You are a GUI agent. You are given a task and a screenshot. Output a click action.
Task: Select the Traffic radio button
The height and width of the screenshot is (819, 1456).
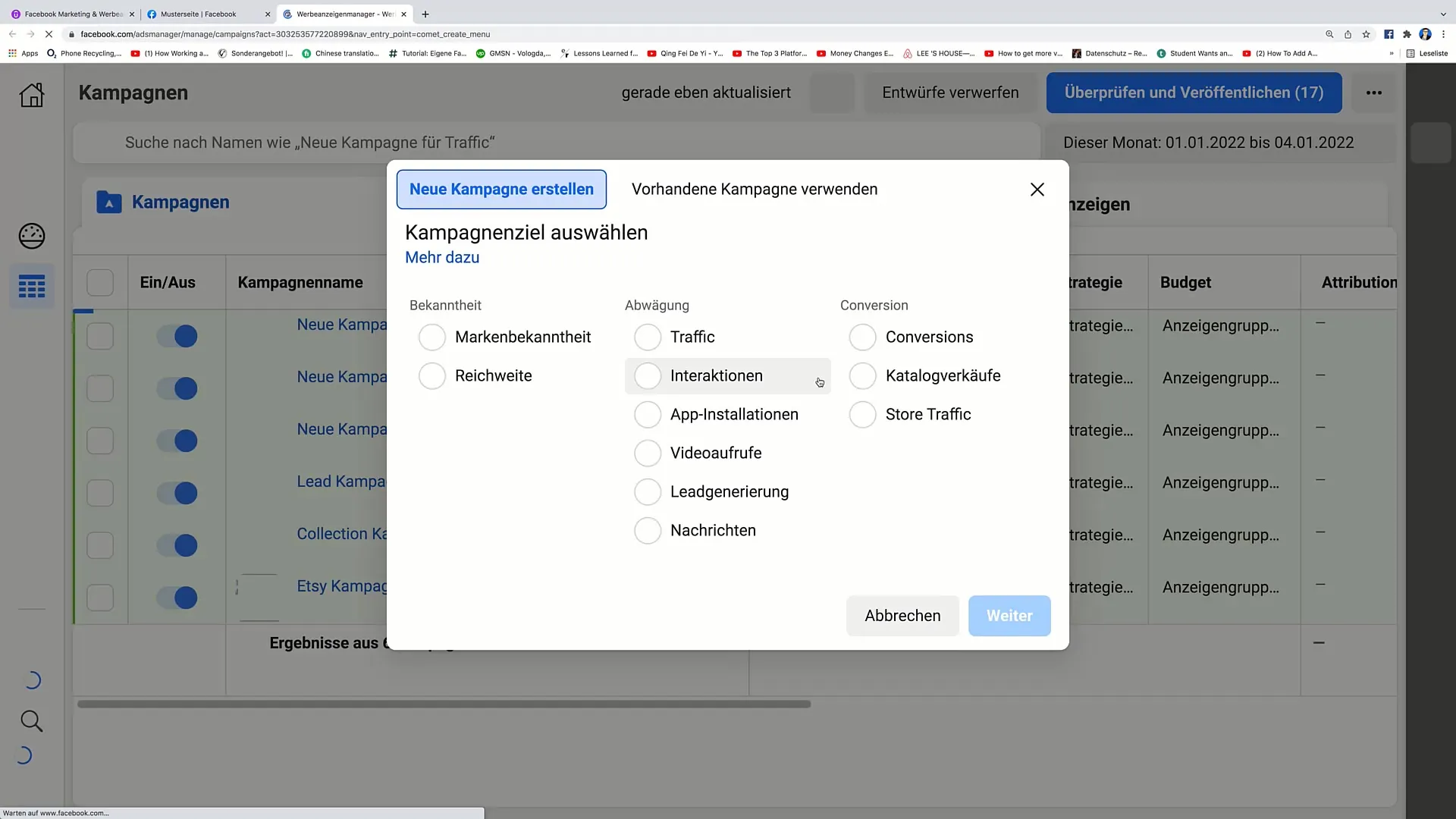click(x=647, y=336)
